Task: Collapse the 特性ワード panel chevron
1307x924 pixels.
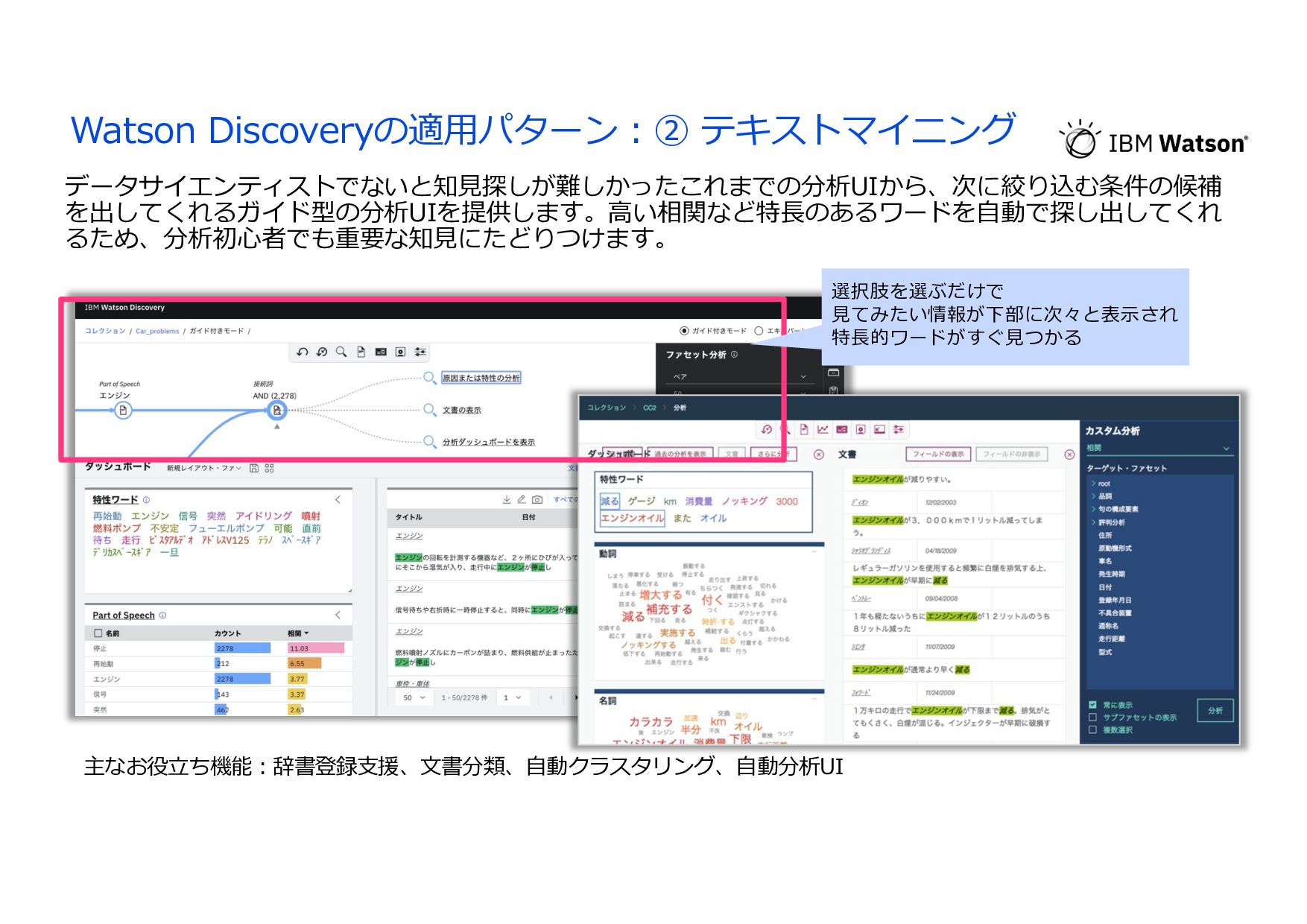Action: point(338,499)
